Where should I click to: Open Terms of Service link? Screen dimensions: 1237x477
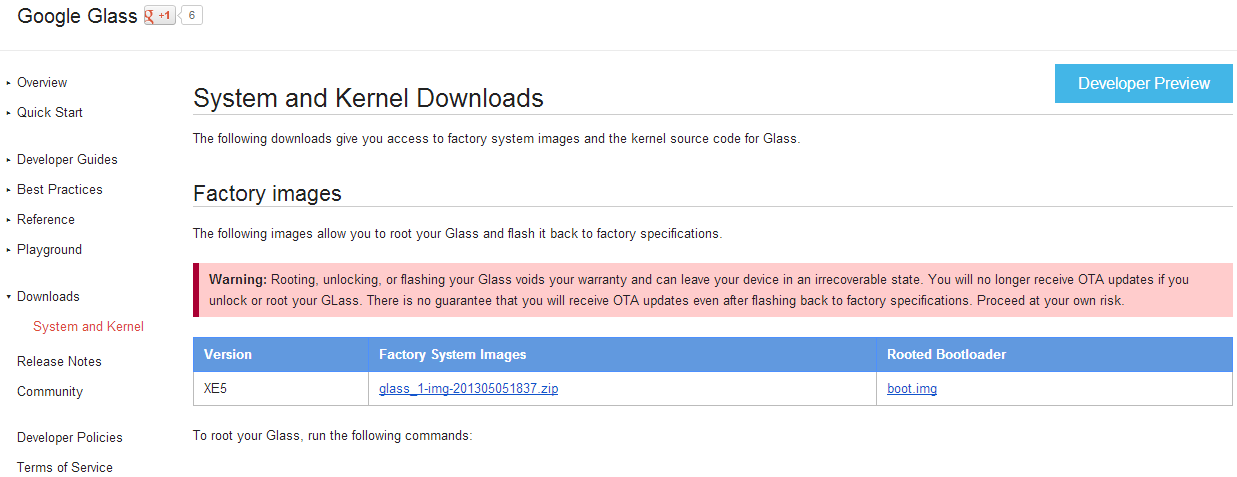65,468
